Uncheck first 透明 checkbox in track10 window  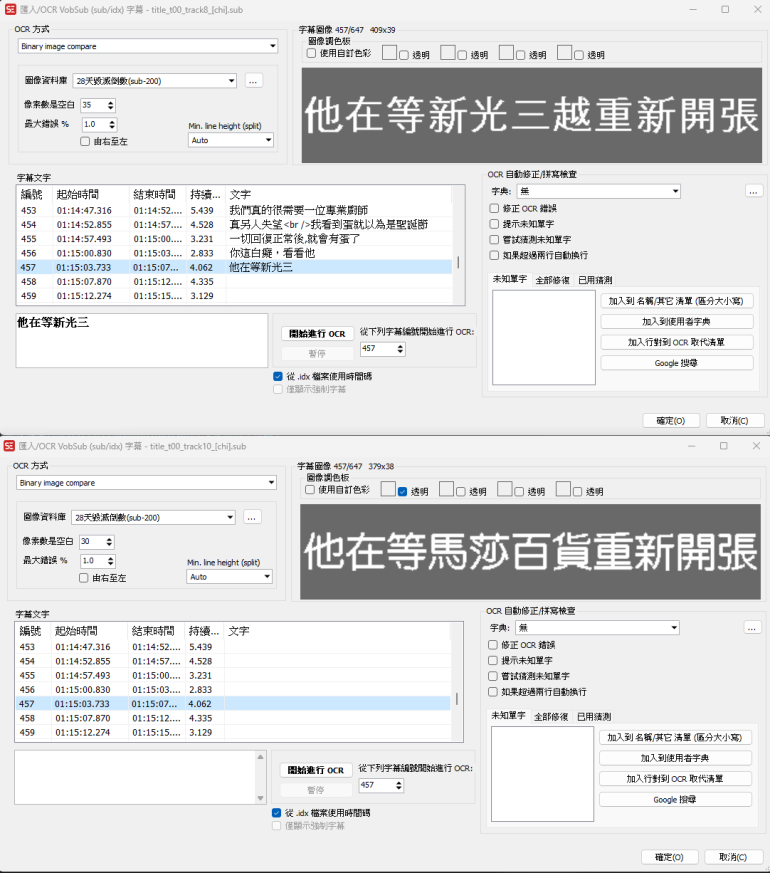403,492
